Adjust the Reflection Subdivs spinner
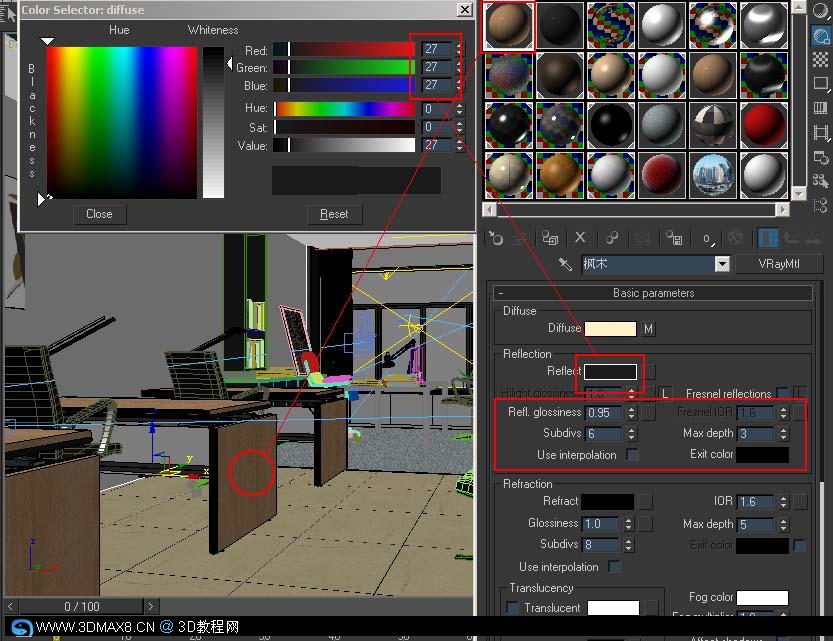833x641 pixels. point(631,434)
